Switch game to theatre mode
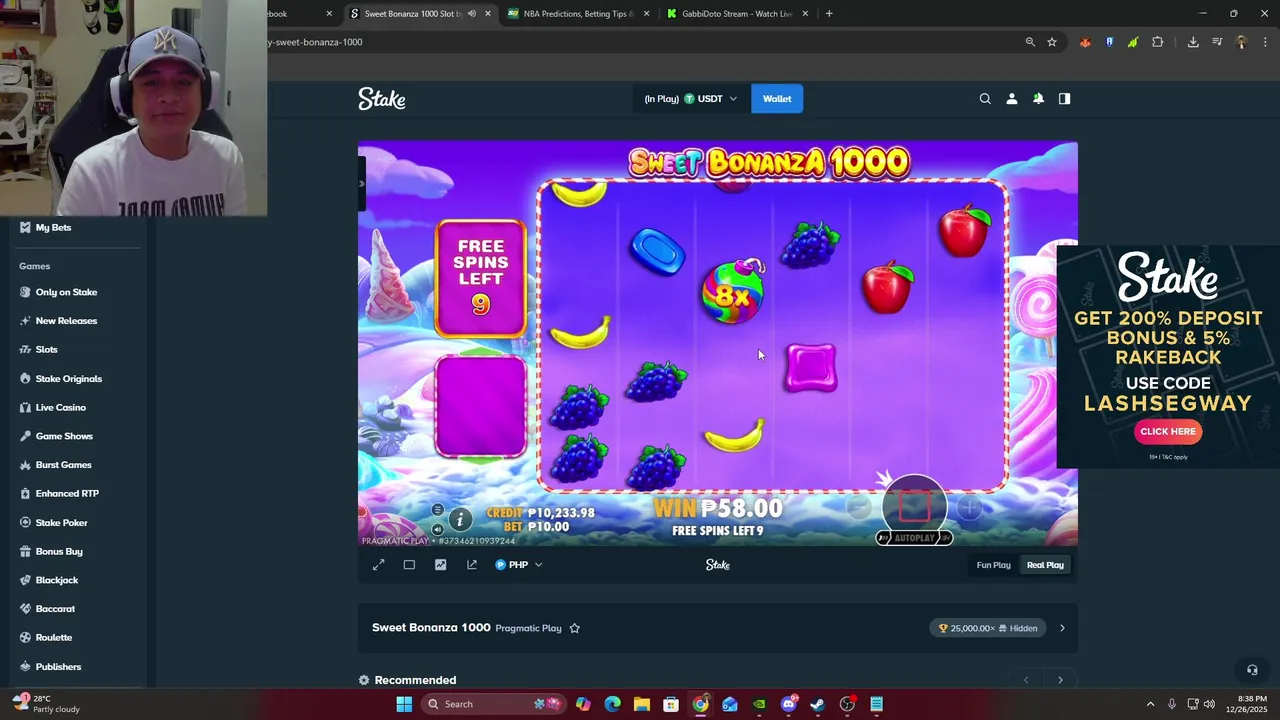Image resolution: width=1280 pixels, height=720 pixels. click(409, 565)
